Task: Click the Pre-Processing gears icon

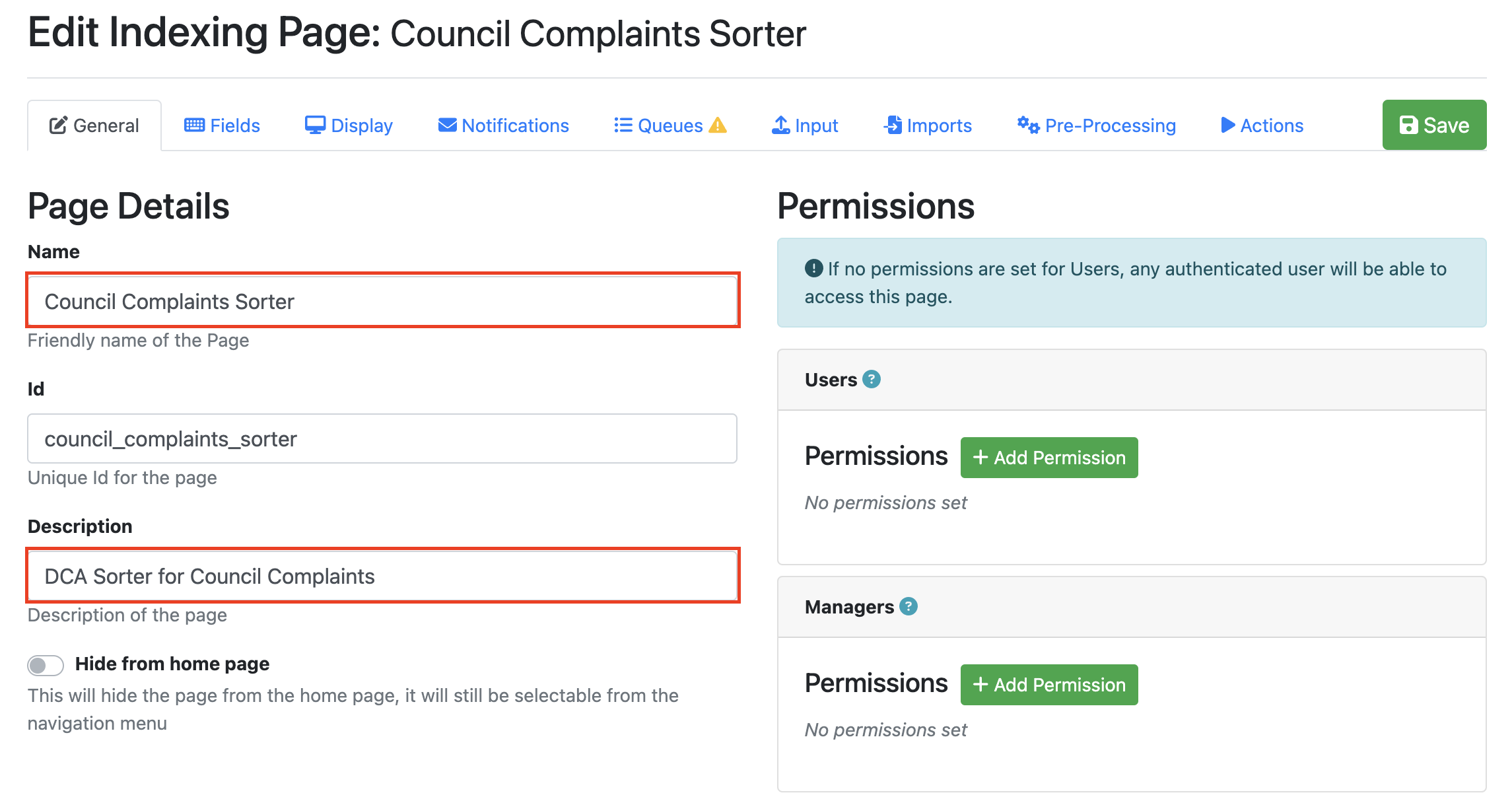Action: point(1027,125)
